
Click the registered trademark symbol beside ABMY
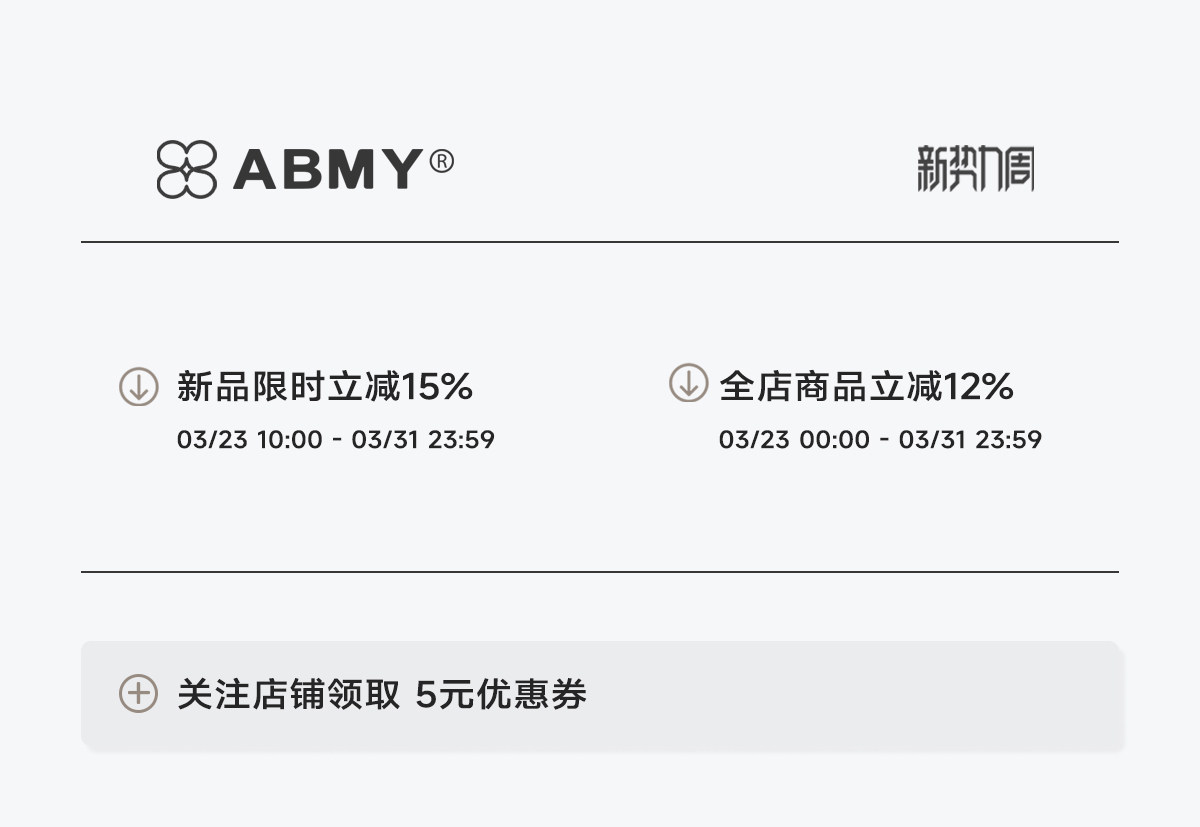[441, 161]
